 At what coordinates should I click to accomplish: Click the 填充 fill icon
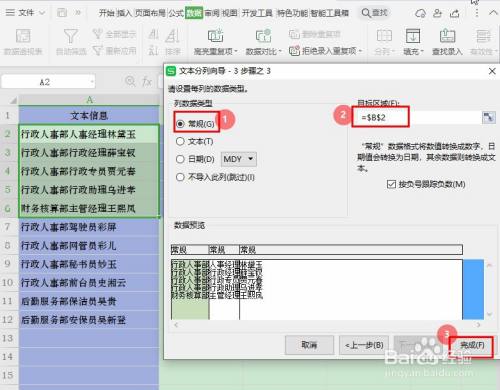(x=413, y=35)
